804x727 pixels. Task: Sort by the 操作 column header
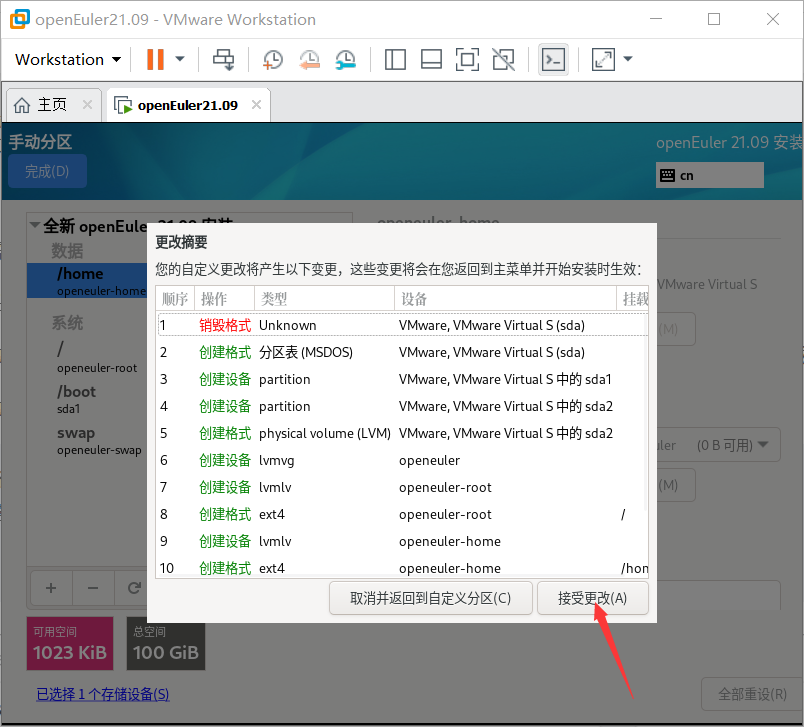tap(225, 299)
